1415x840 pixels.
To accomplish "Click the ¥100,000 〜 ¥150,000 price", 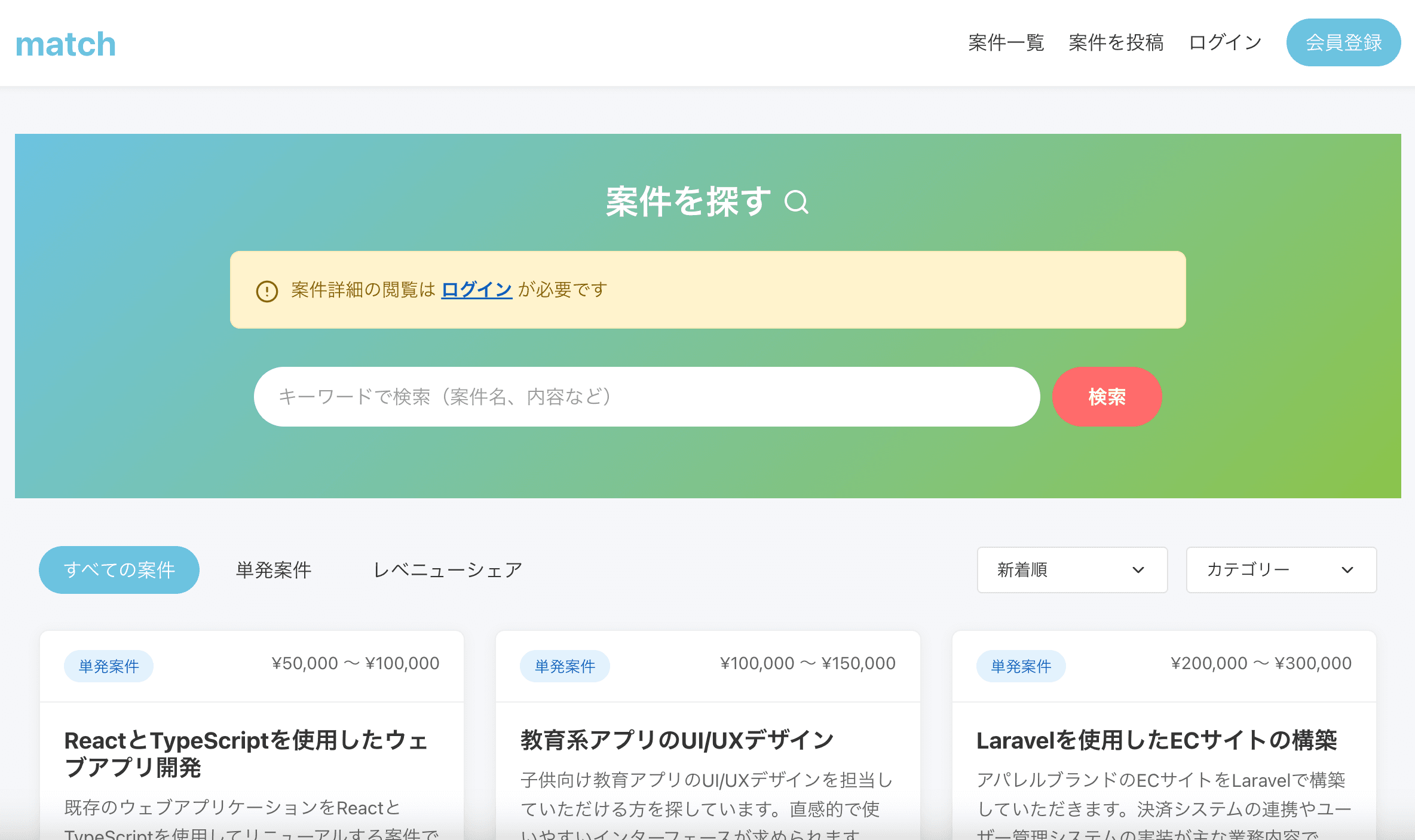I will click(x=808, y=663).
